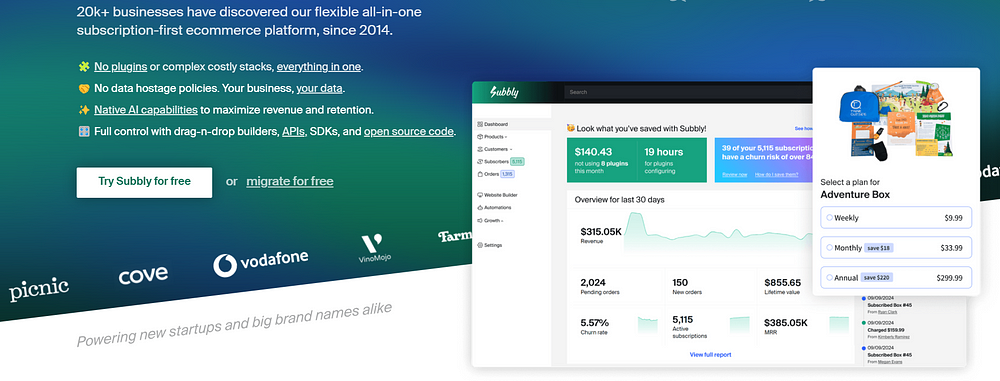Select the Annual plan radio button
The image size is (1000, 381).
[x=829, y=278]
